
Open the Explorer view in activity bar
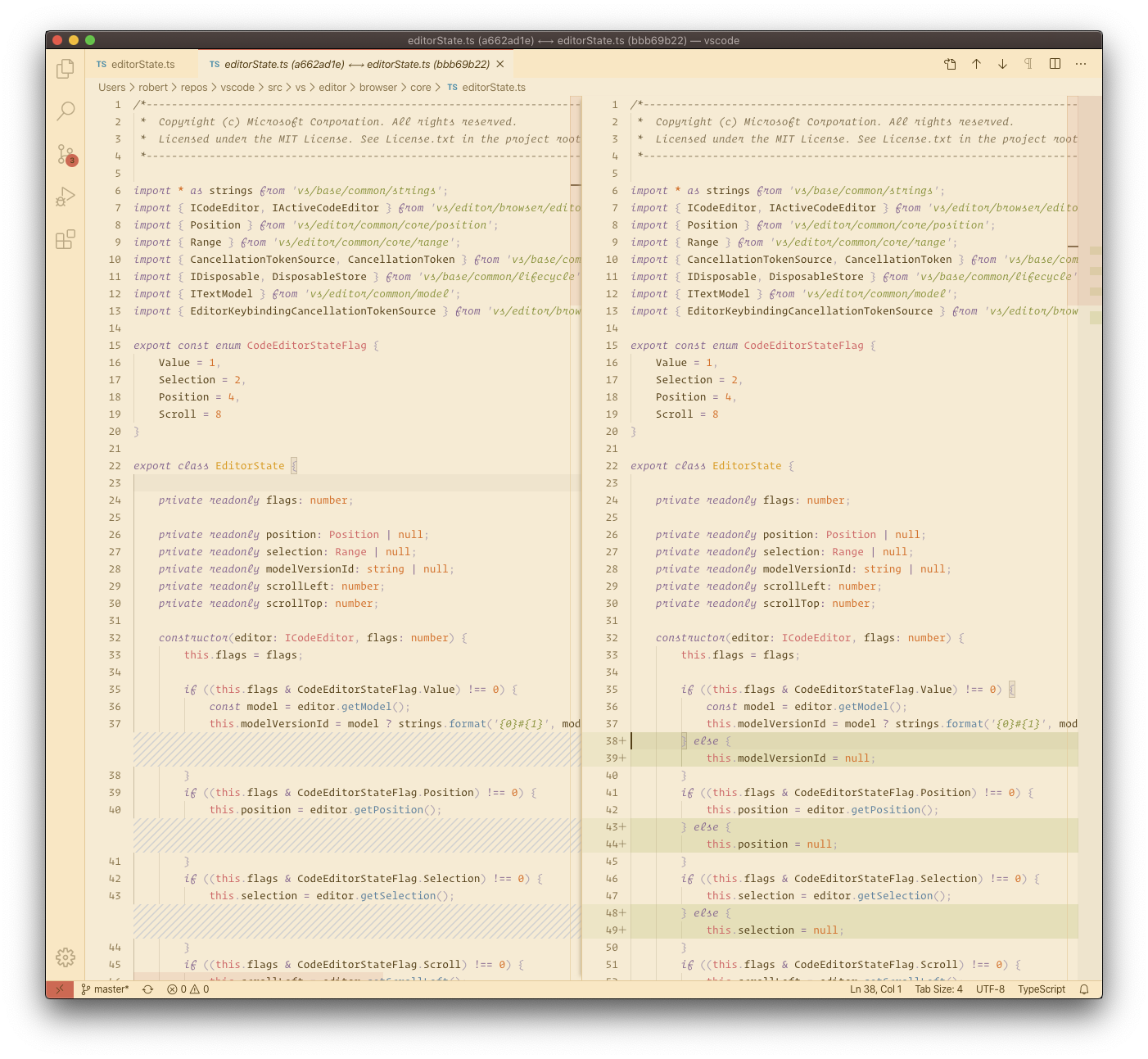point(66,70)
